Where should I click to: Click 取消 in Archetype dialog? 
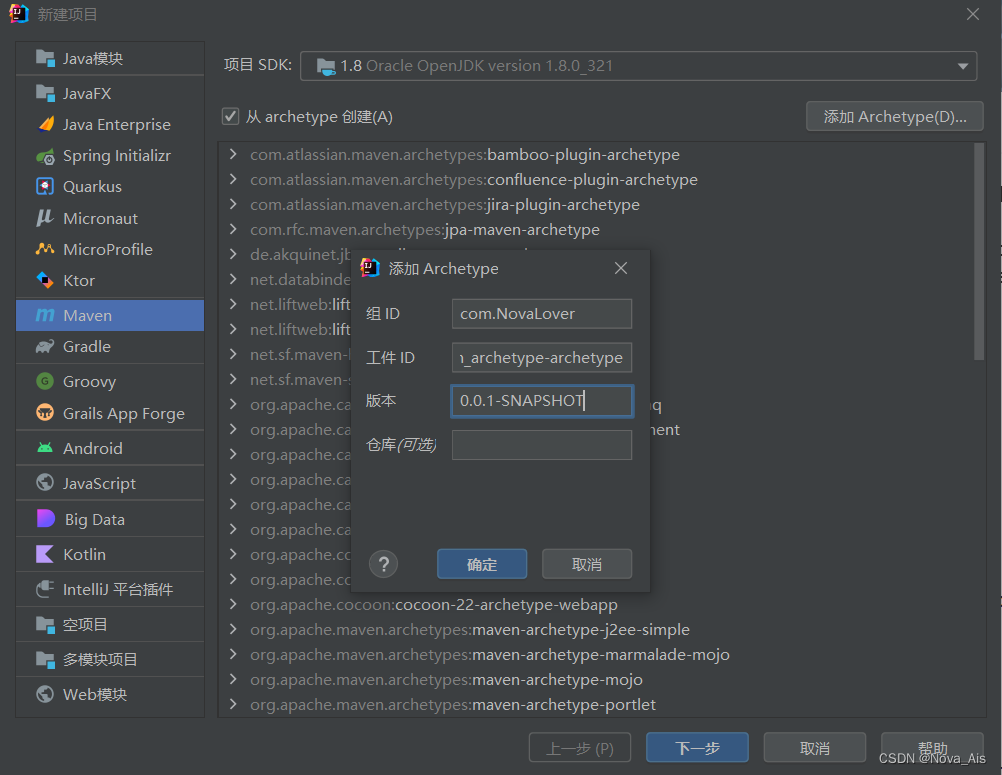[587, 564]
